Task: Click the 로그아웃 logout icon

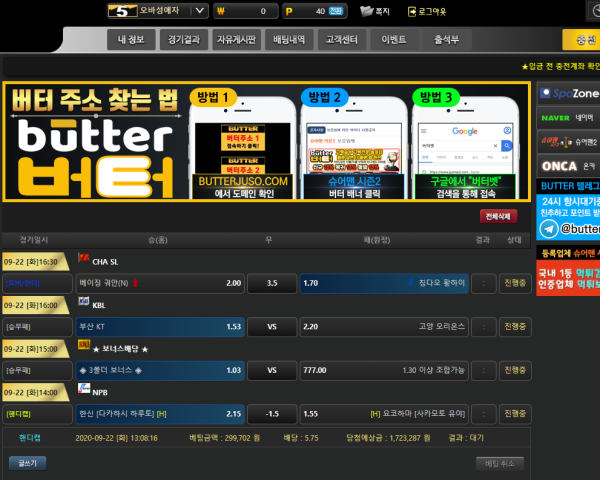Action: [x=413, y=11]
